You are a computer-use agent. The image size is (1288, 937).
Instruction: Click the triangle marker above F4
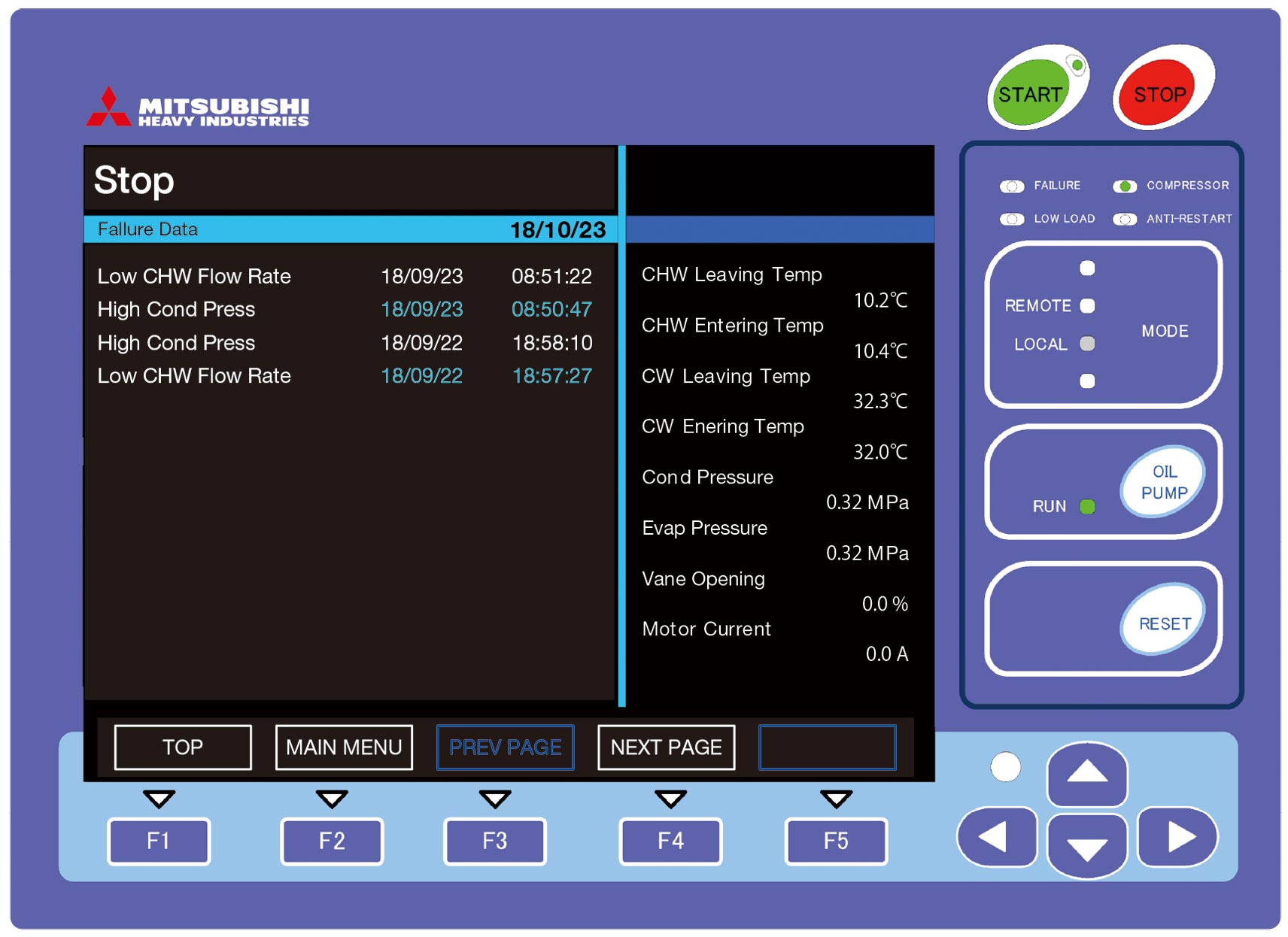tap(670, 799)
